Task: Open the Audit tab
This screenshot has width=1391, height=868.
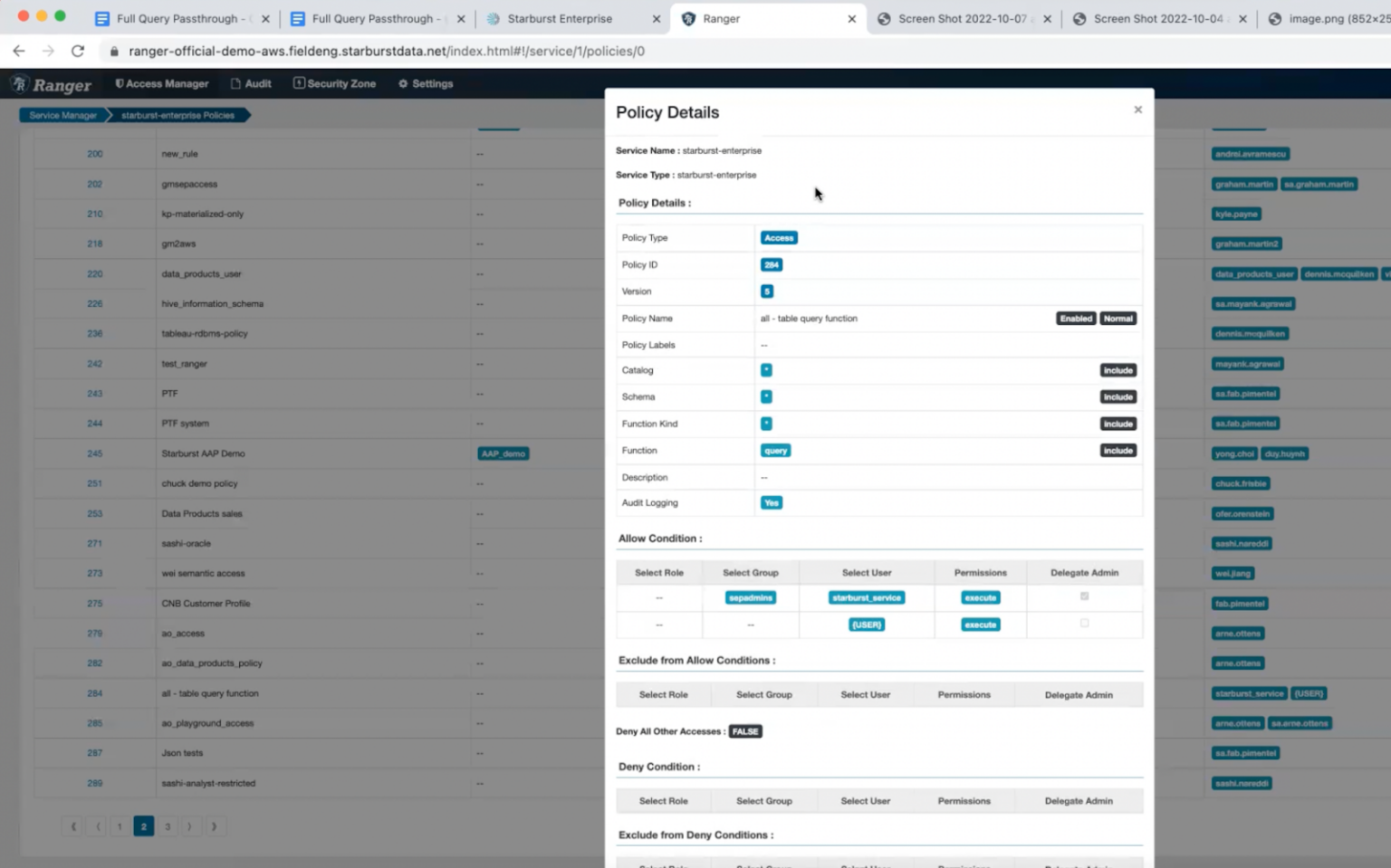Action: 251,84
